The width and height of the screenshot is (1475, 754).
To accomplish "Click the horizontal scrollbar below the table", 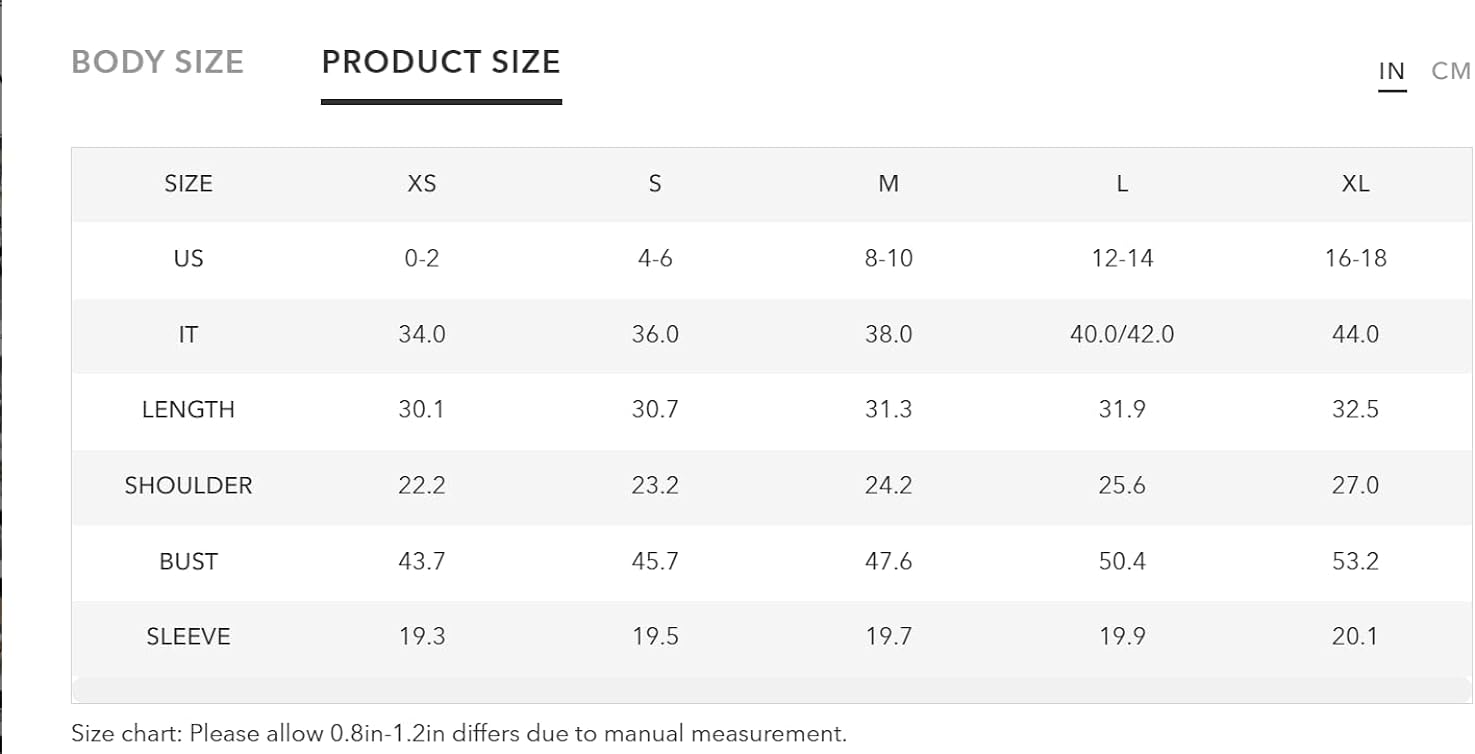I will [772, 690].
